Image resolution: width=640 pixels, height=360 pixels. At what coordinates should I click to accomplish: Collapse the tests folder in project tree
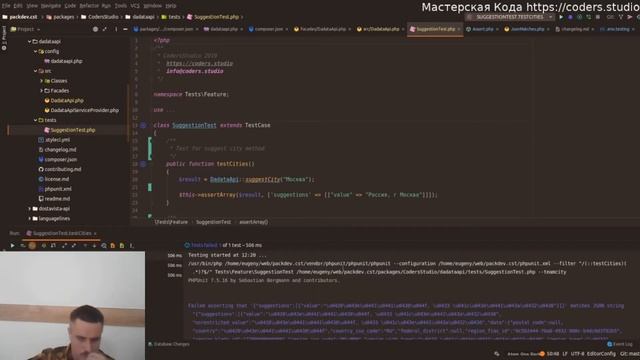(x=36, y=120)
